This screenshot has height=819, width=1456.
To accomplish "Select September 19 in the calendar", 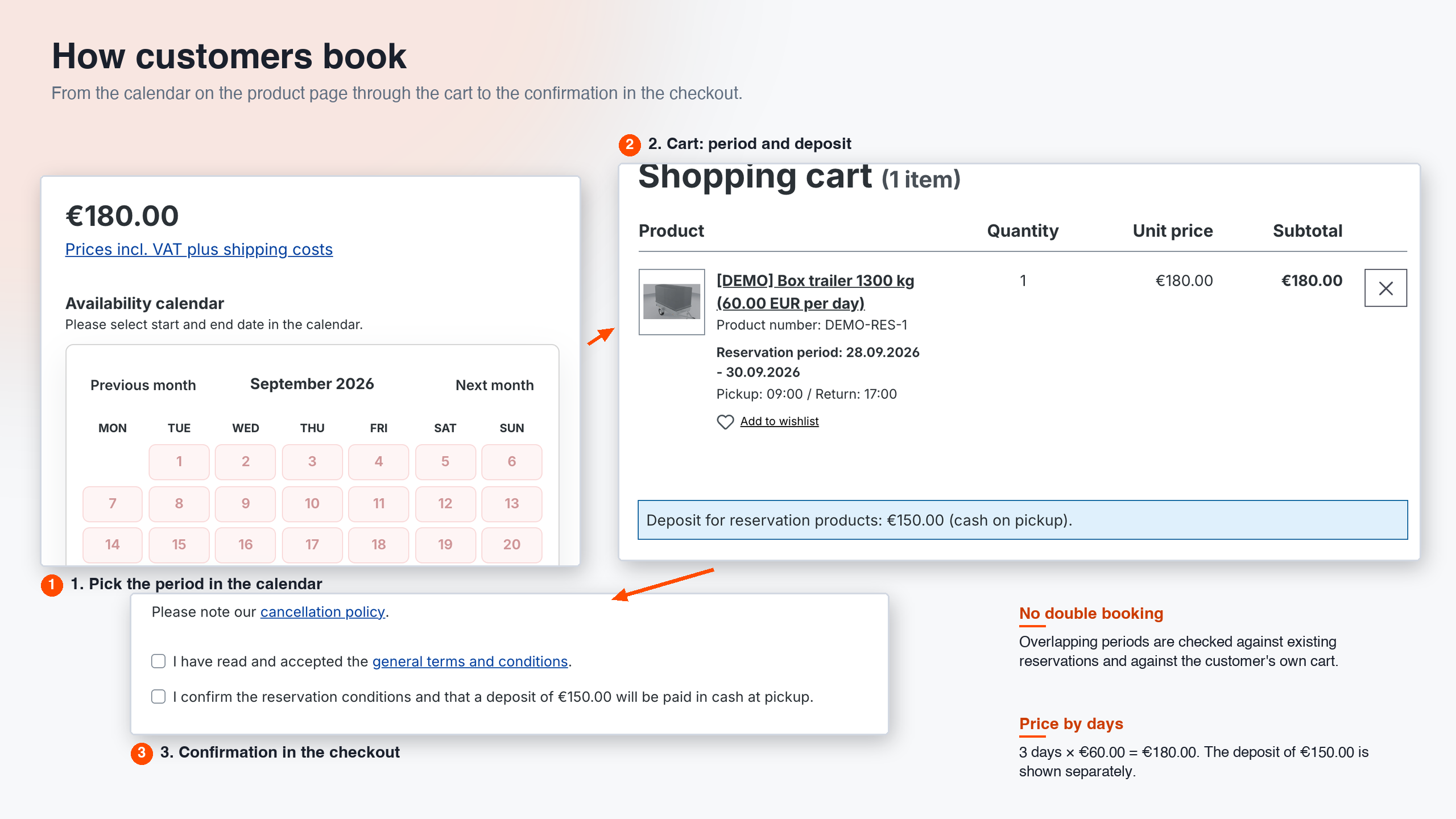I will coord(445,545).
